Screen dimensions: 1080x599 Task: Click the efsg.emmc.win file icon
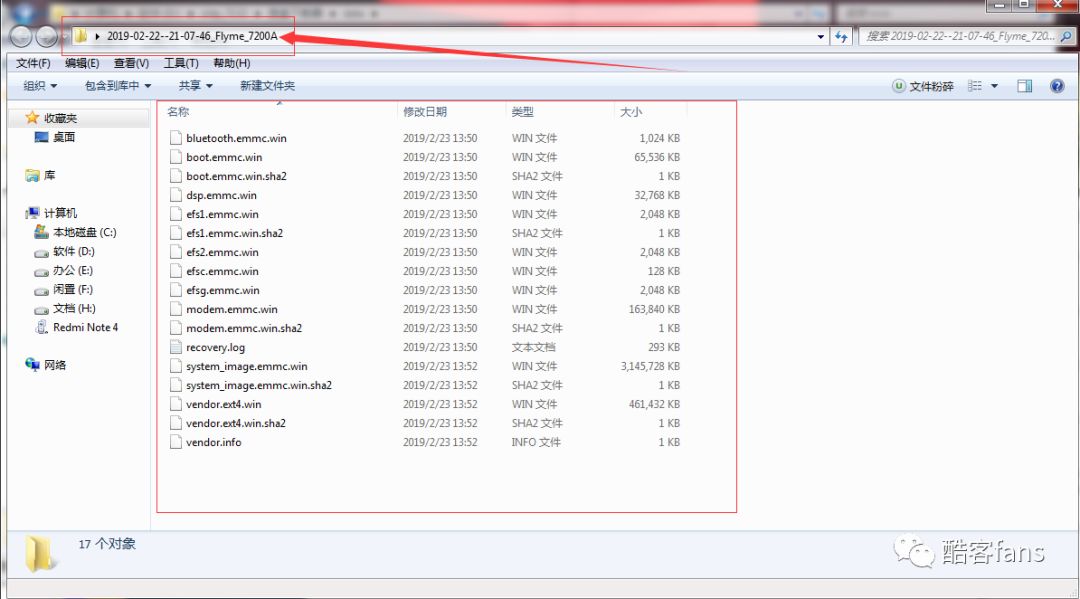tap(176, 290)
